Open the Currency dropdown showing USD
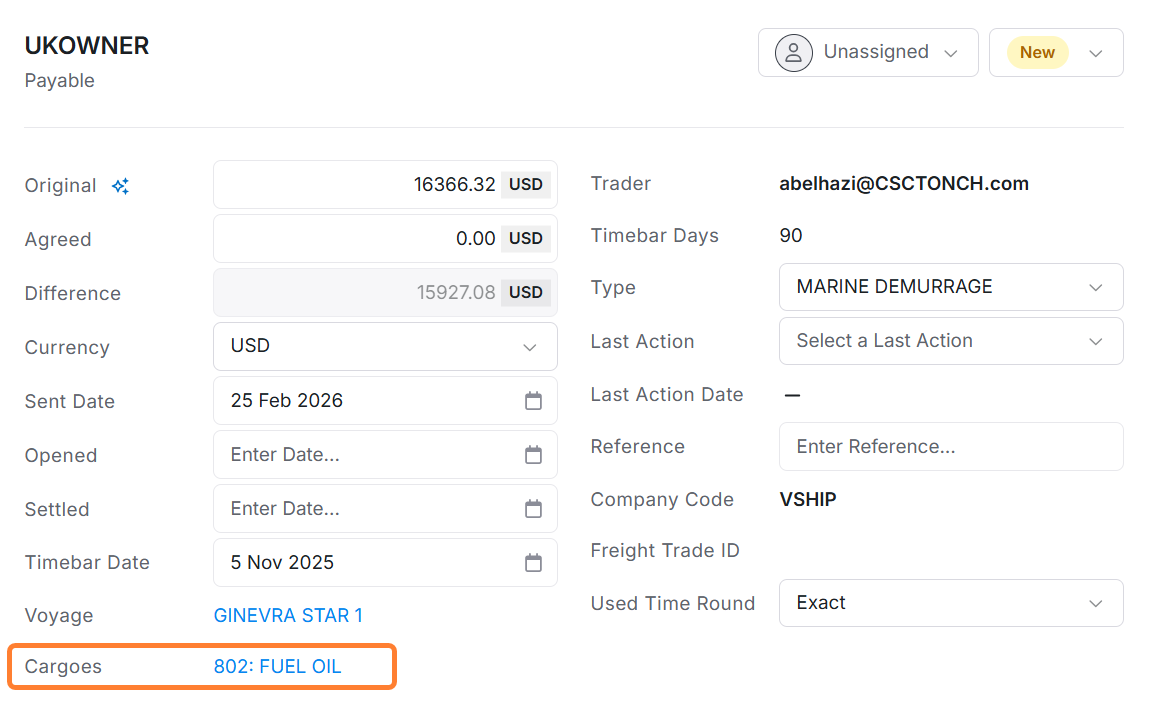The height and width of the screenshot is (702, 1150). coord(530,346)
